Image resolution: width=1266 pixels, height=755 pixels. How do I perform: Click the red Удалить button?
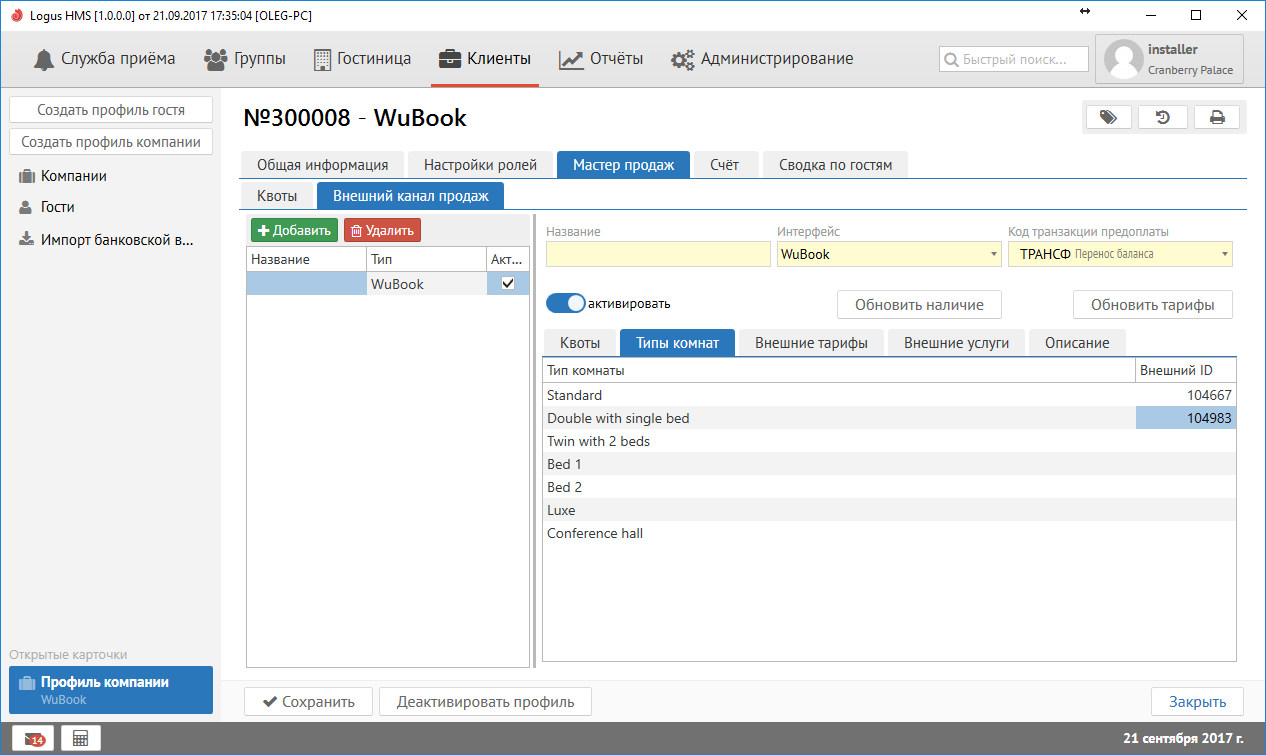(x=382, y=230)
